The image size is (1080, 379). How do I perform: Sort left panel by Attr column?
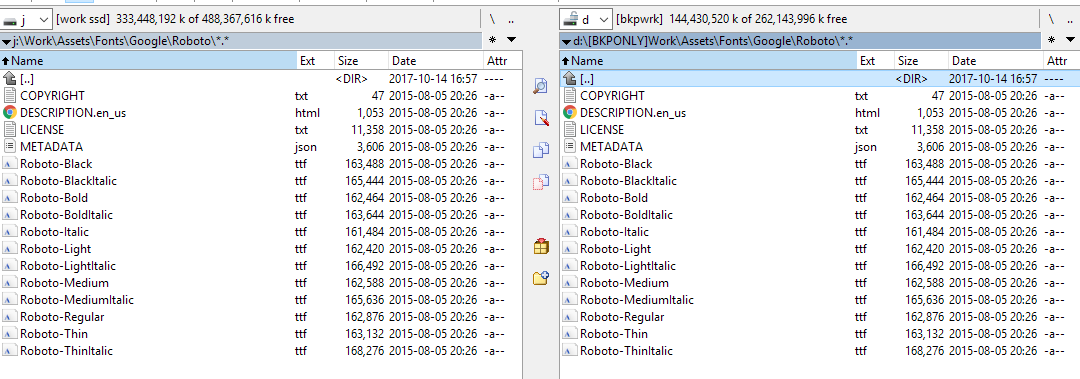tap(503, 61)
